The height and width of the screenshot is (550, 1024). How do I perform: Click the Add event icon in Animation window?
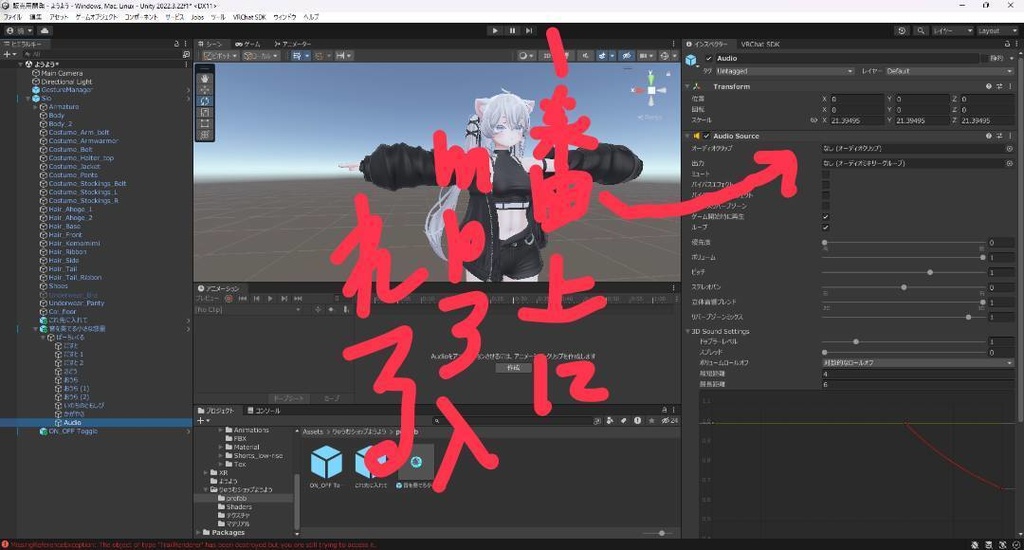(345, 310)
